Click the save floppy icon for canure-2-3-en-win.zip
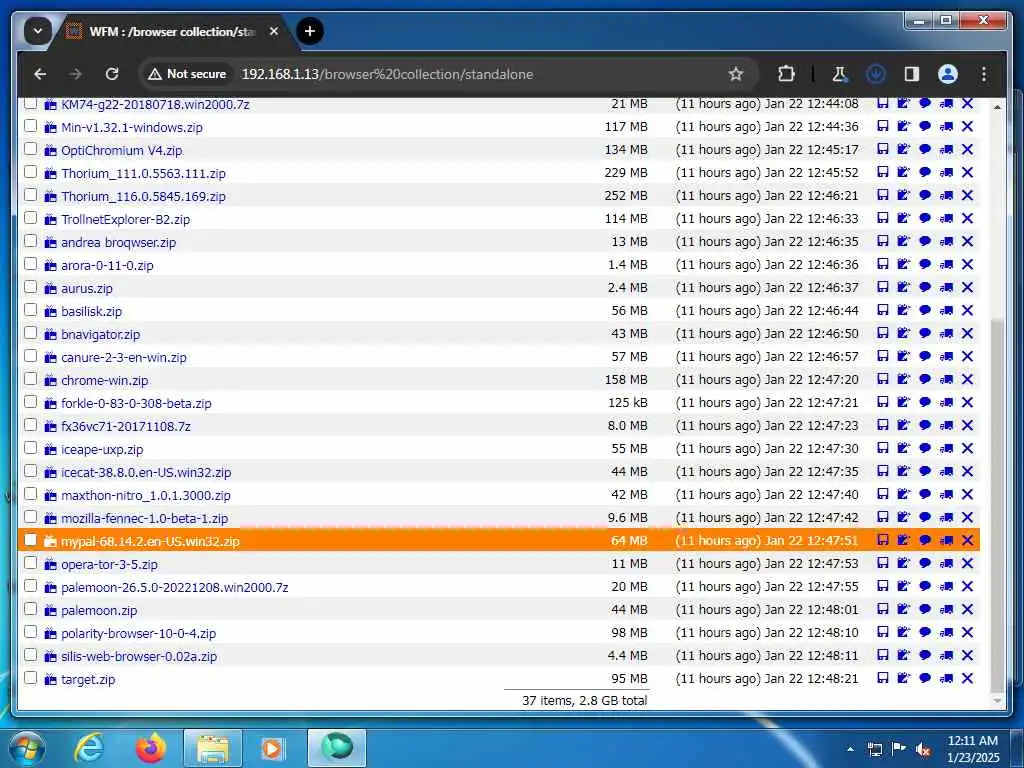Viewport: 1024px width, 768px height. tap(882, 357)
